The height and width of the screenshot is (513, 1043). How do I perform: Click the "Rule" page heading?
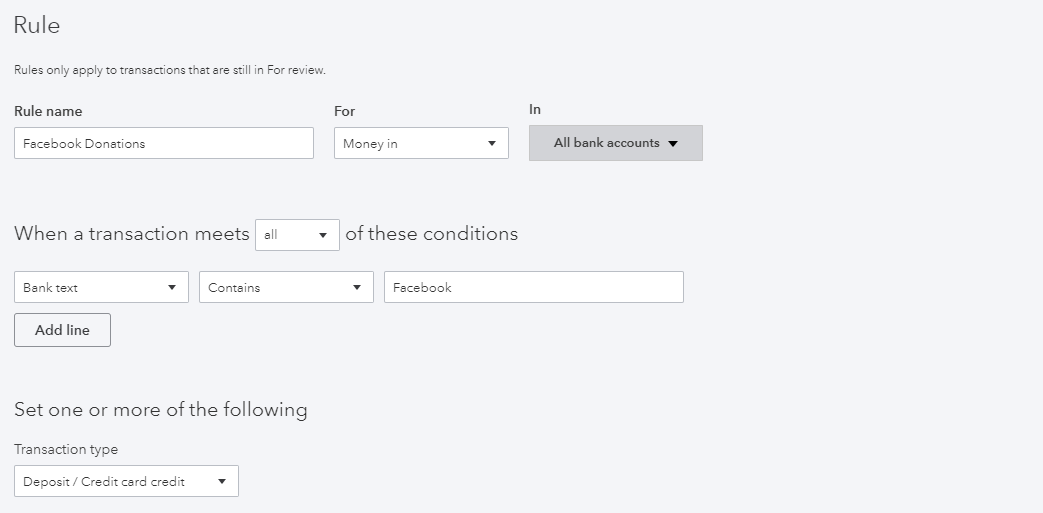click(x=37, y=26)
